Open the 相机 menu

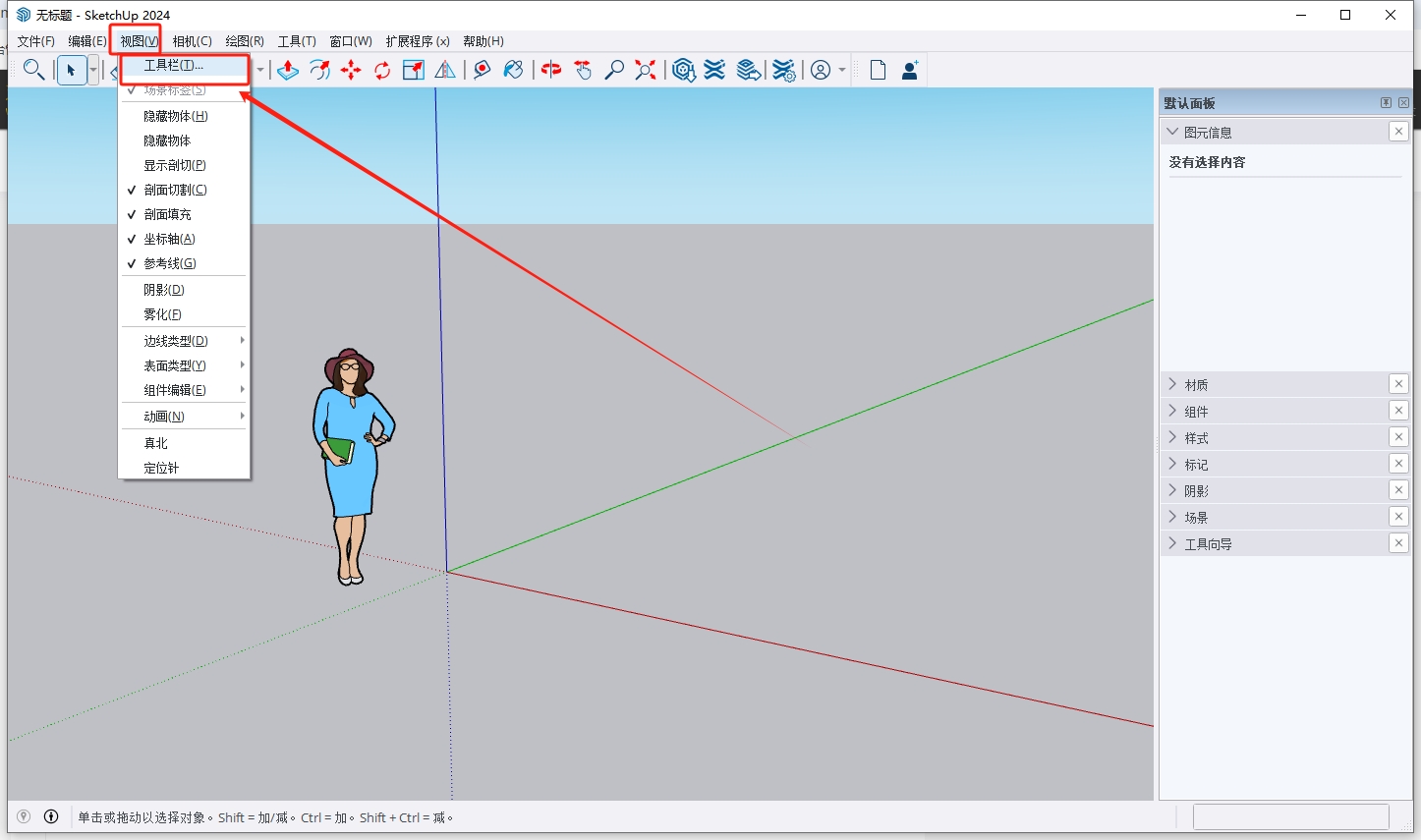[193, 40]
